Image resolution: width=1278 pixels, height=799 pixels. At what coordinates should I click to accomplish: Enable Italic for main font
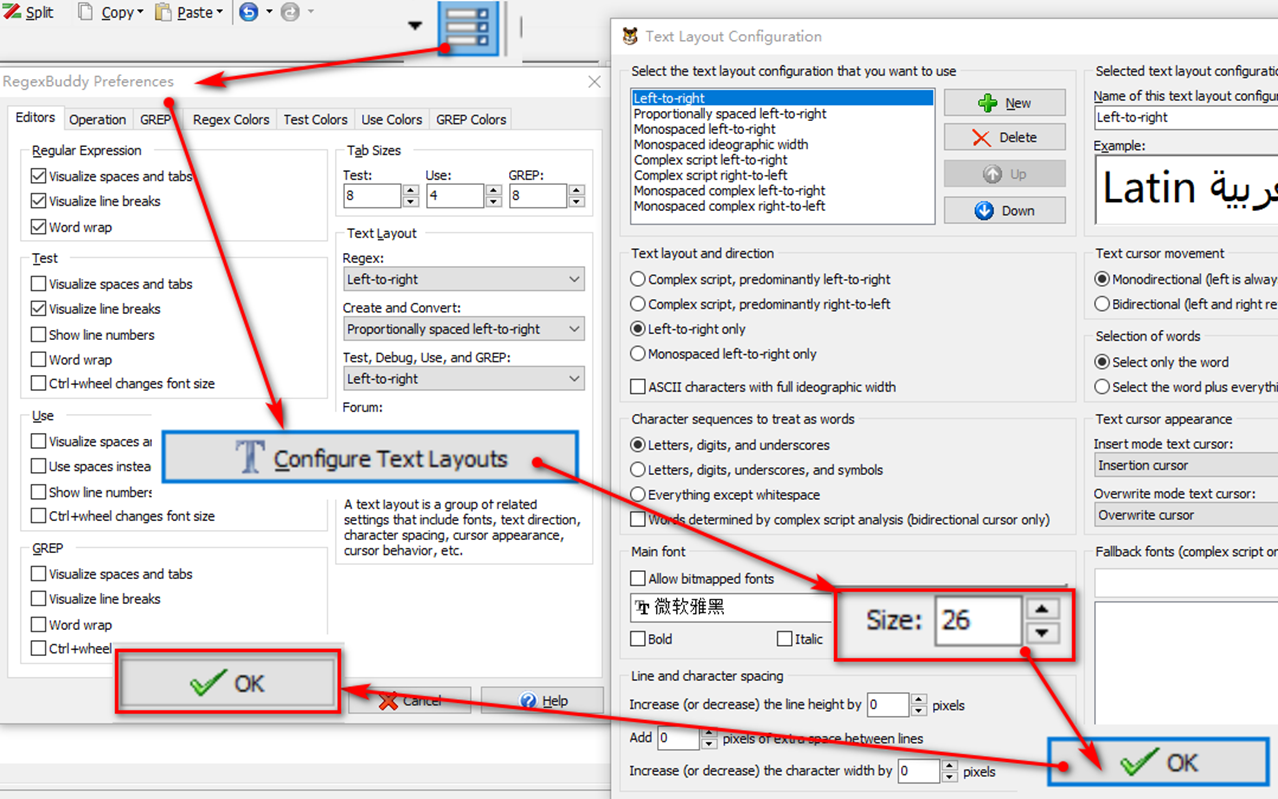(x=785, y=639)
